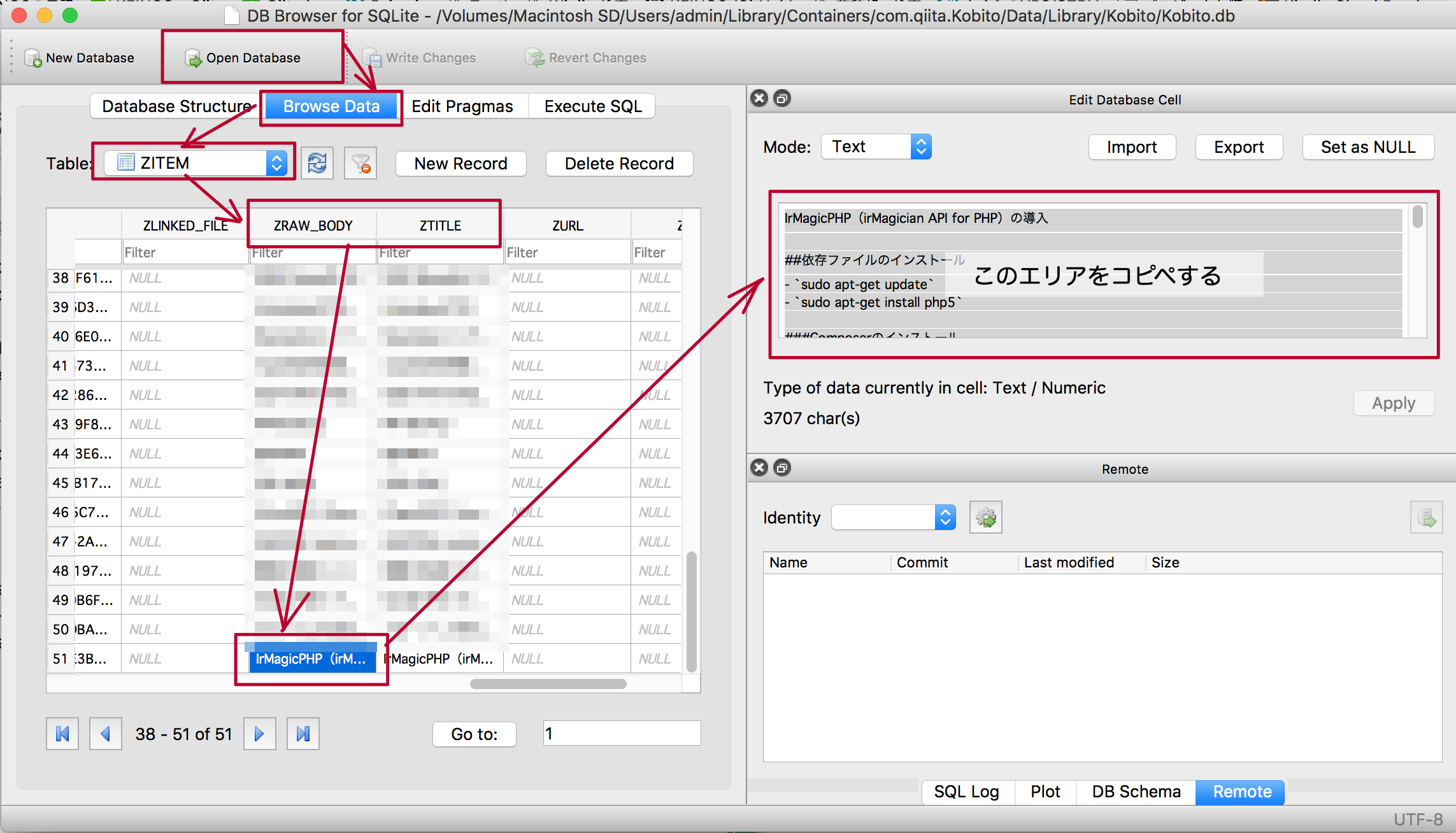Switch to the Execute SQL tab
1456x833 pixels.
592,107
